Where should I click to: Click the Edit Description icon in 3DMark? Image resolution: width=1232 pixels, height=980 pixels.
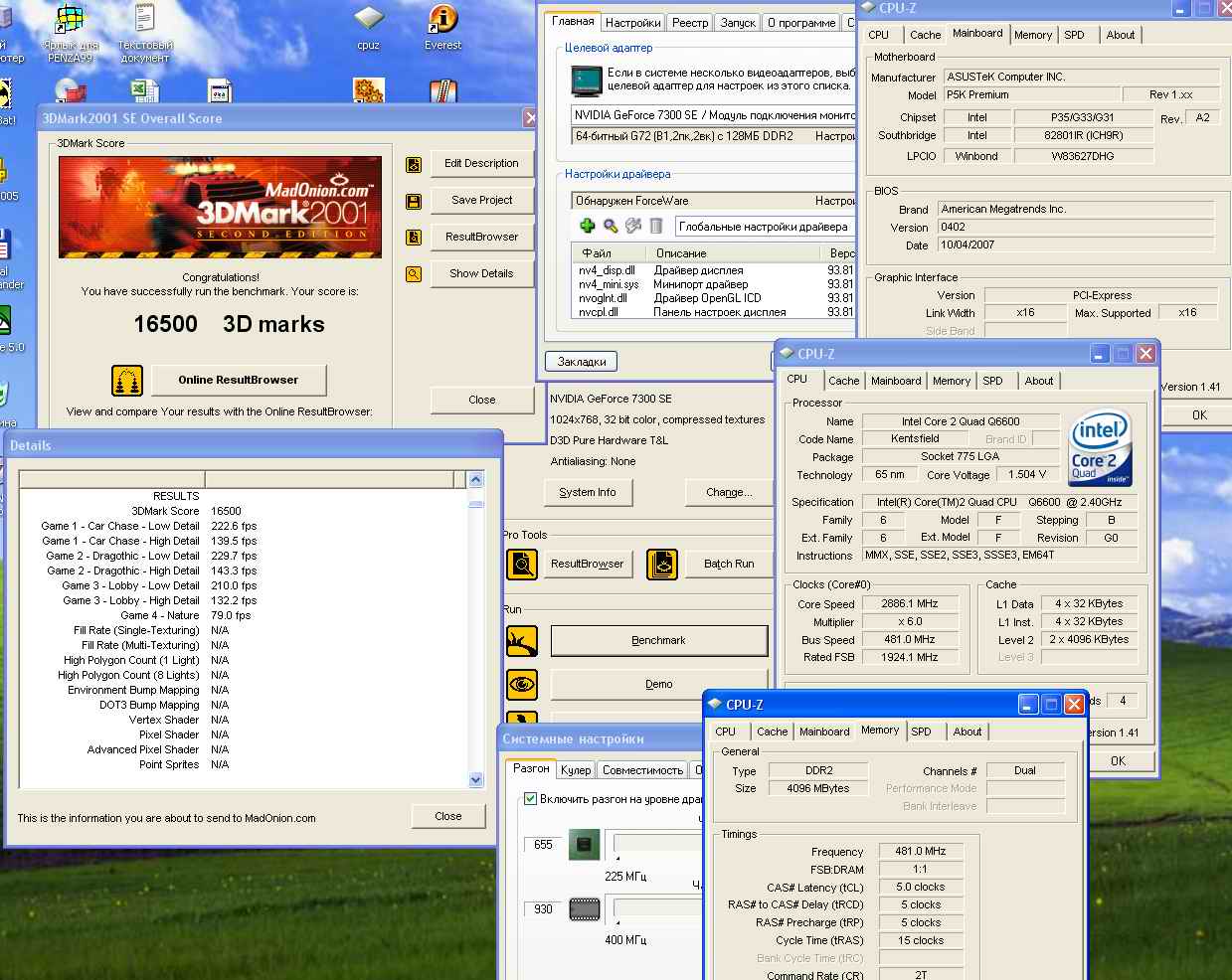pos(414,165)
